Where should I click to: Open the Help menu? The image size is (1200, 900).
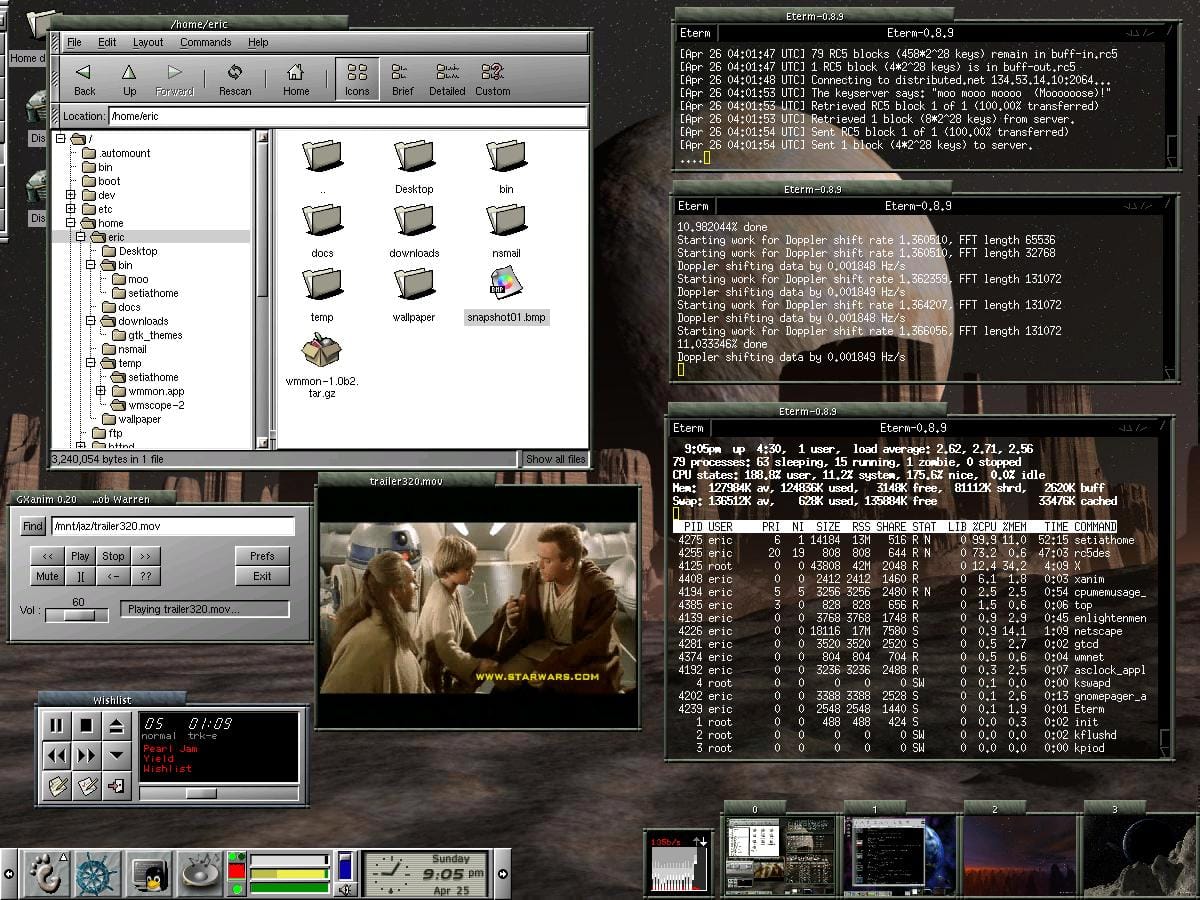[x=258, y=42]
